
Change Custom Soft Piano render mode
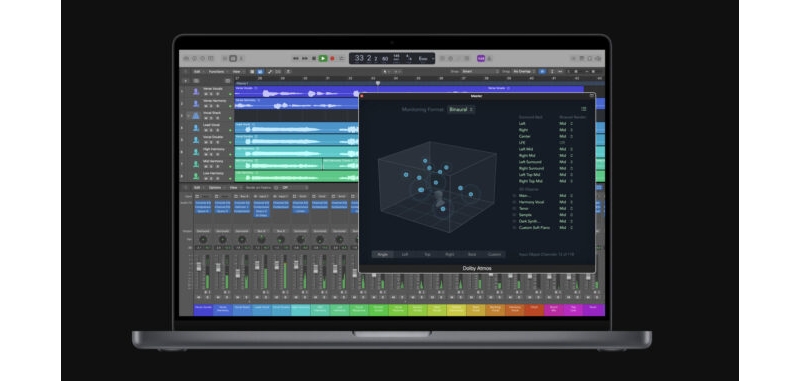pos(566,227)
